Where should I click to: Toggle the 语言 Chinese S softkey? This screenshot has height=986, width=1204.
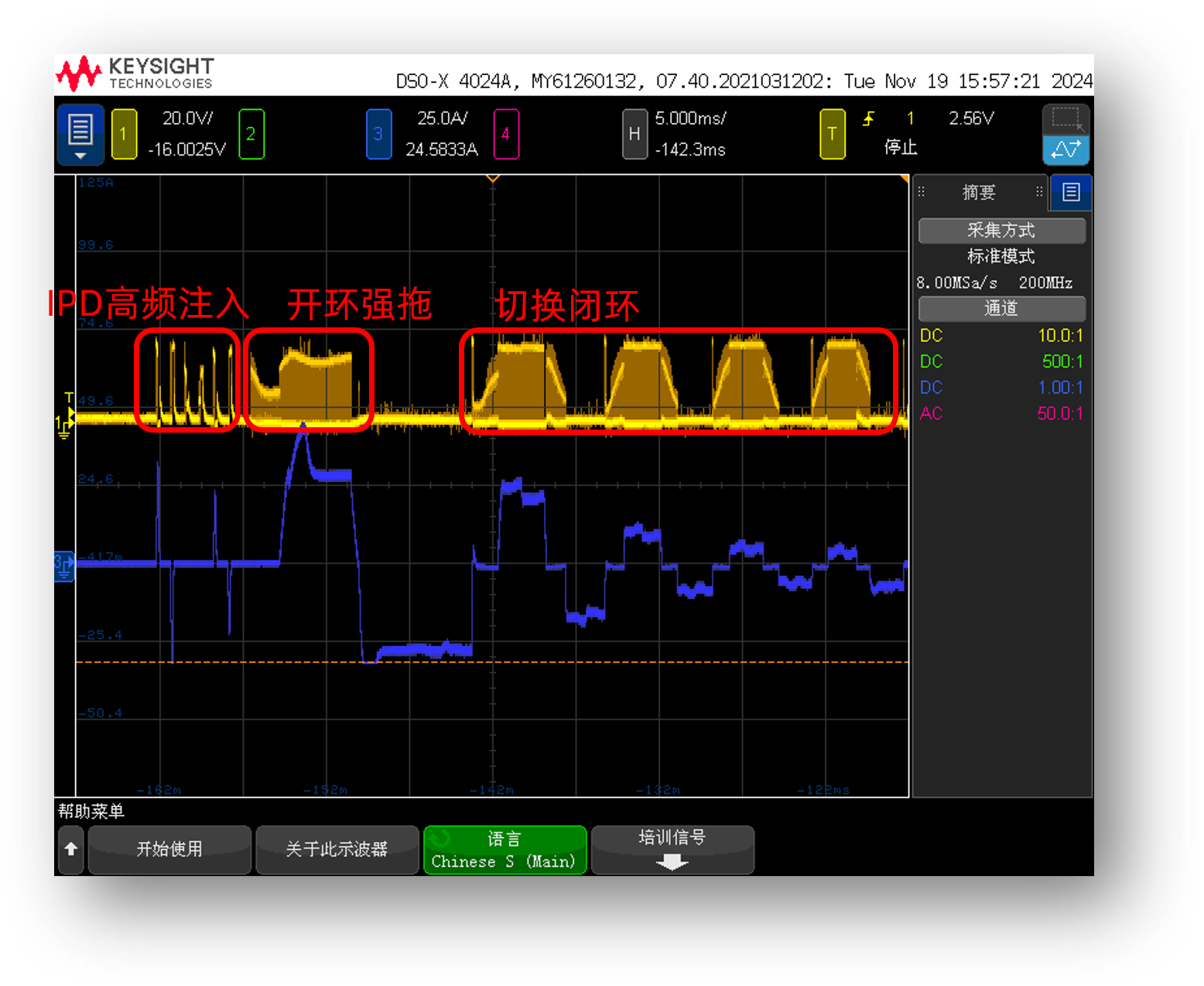tap(505, 850)
